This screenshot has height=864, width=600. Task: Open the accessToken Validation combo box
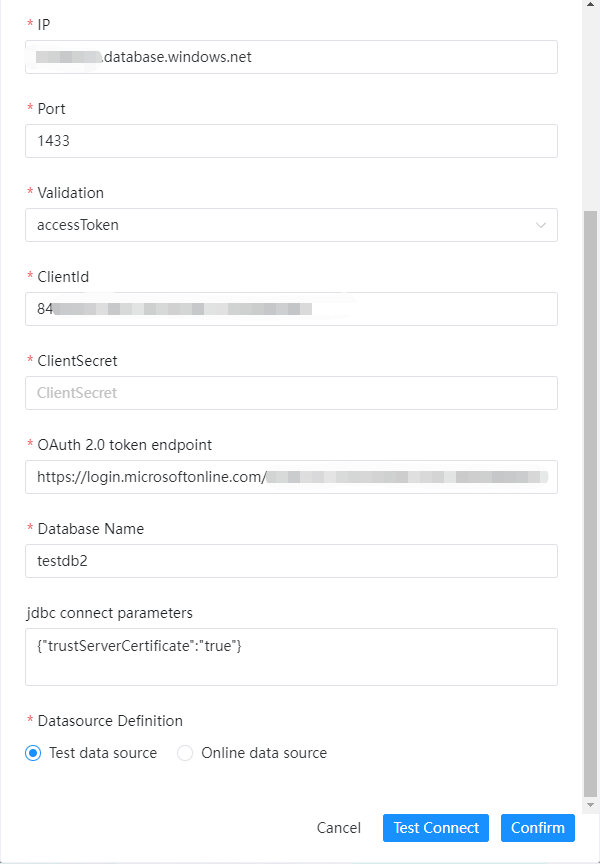(x=280, y=225)
